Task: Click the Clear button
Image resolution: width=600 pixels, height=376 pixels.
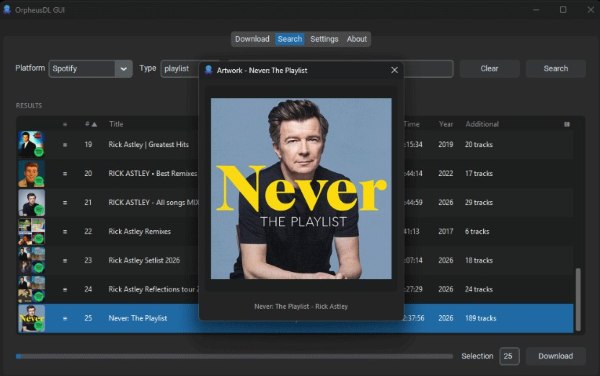Action: pos(489,68)
